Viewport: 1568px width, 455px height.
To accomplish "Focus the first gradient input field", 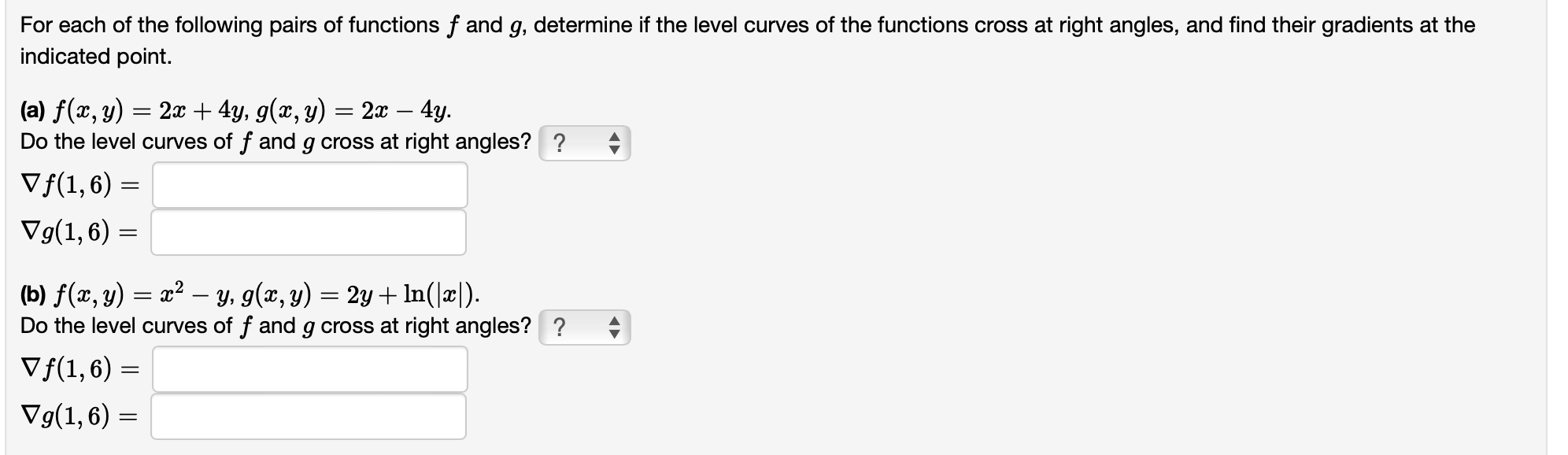I will pos(309,186).
